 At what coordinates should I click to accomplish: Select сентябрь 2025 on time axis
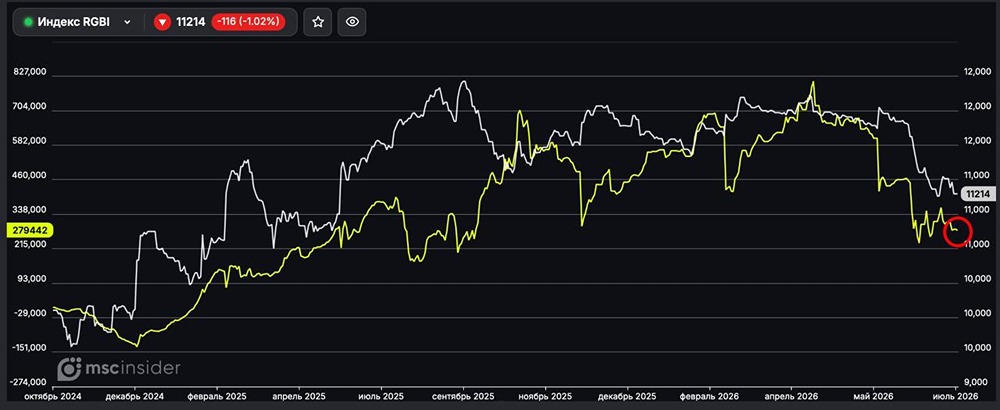click(x=463, y=397)
